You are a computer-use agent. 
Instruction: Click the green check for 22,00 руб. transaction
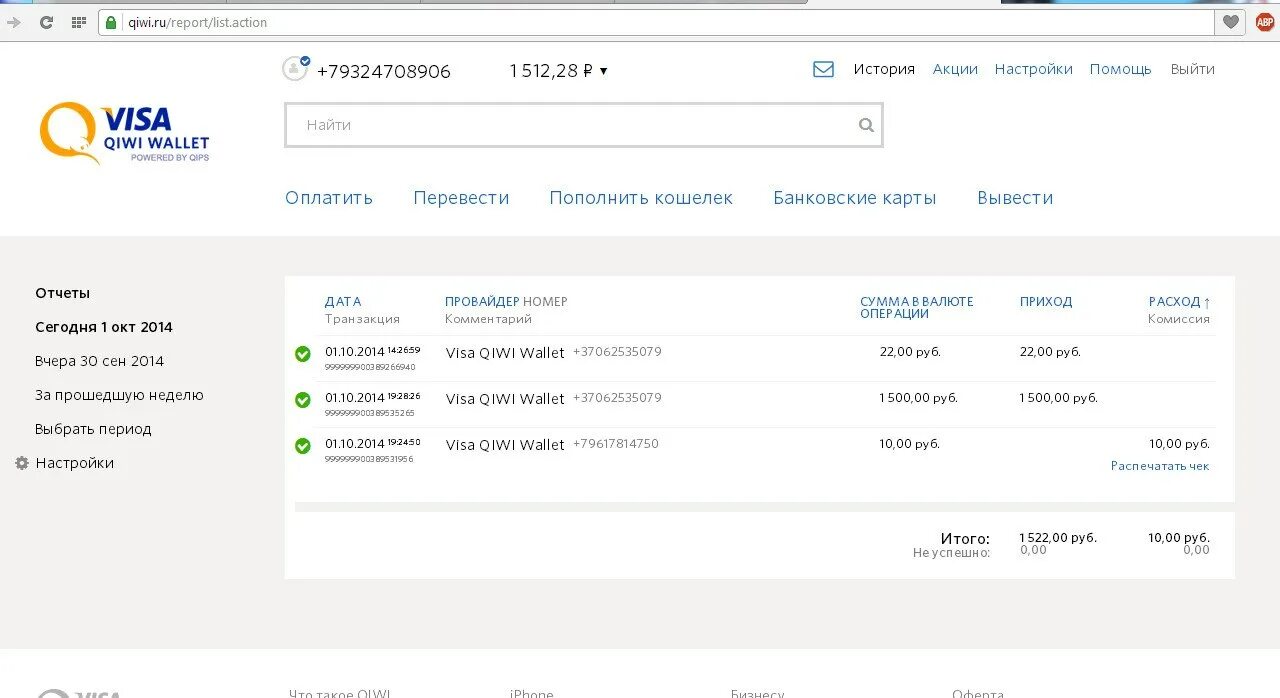303,354
